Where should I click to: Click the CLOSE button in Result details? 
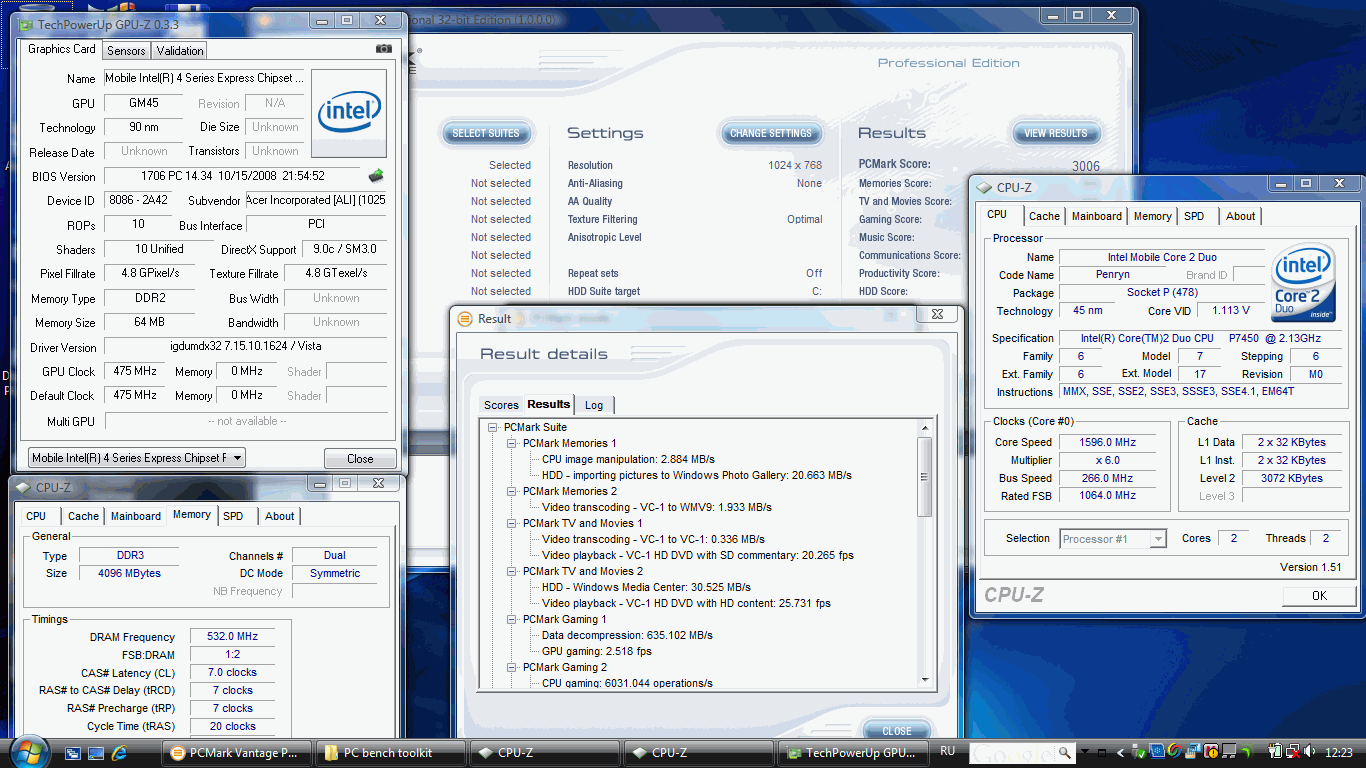(x=897, y=731)
